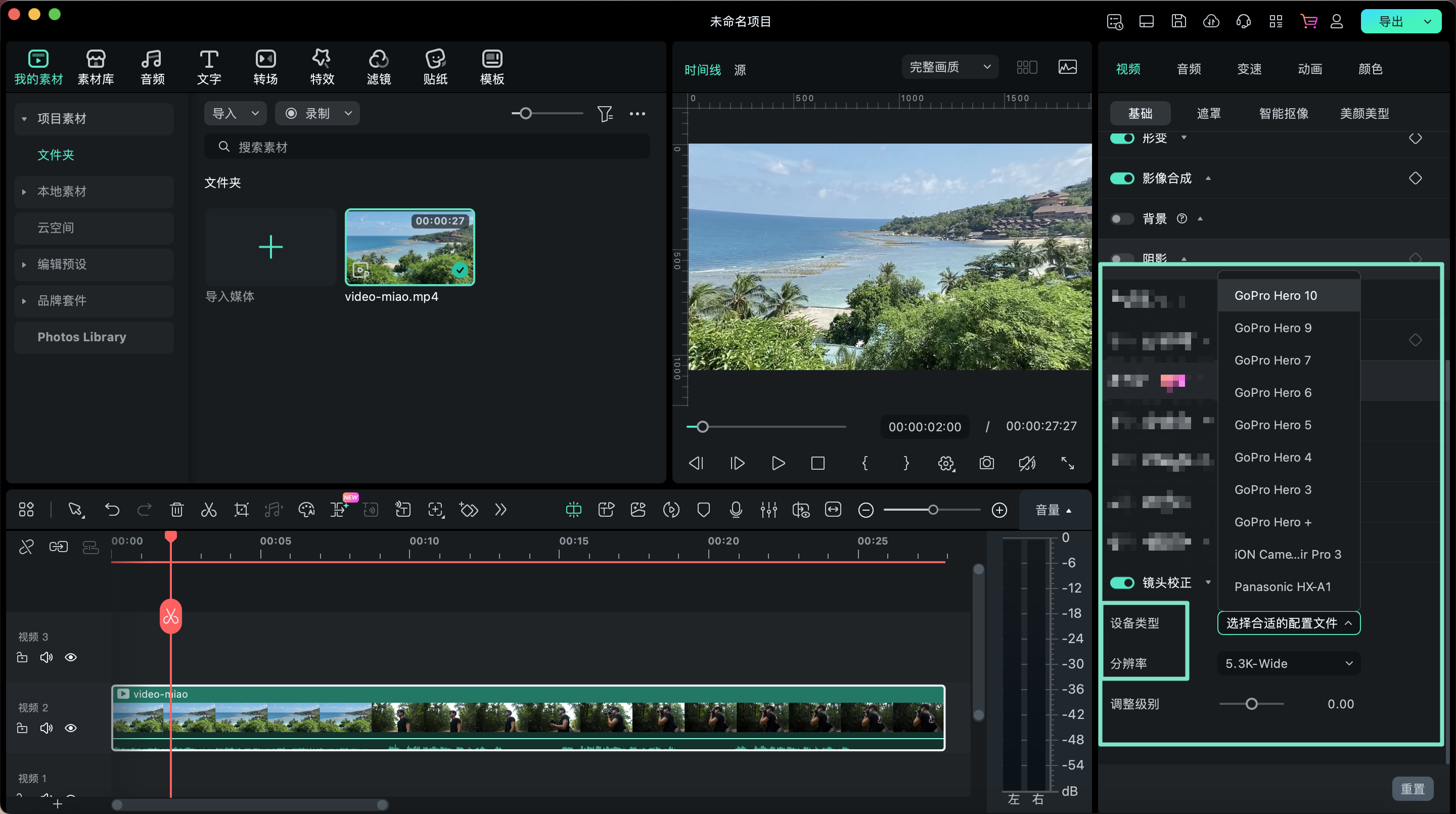Toggle the 影像合成 compositing switch

[x=1122, y=178]
